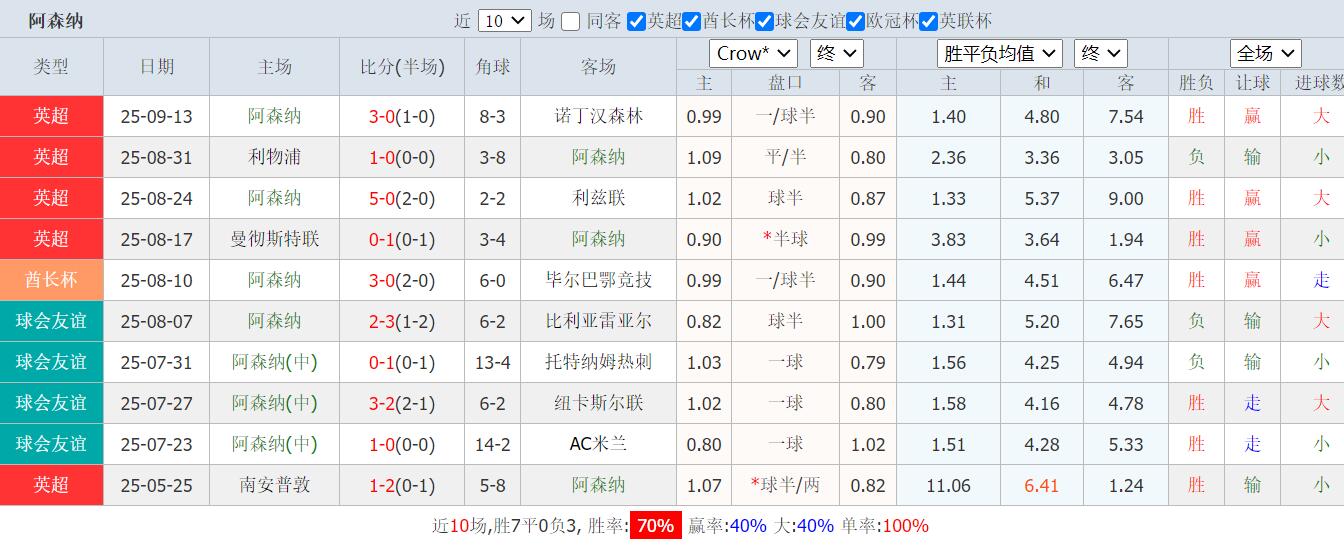Viewport: 1344px width, 545px height.
Task: Click 南安普敦 home team name
Action: click(275, 485)
